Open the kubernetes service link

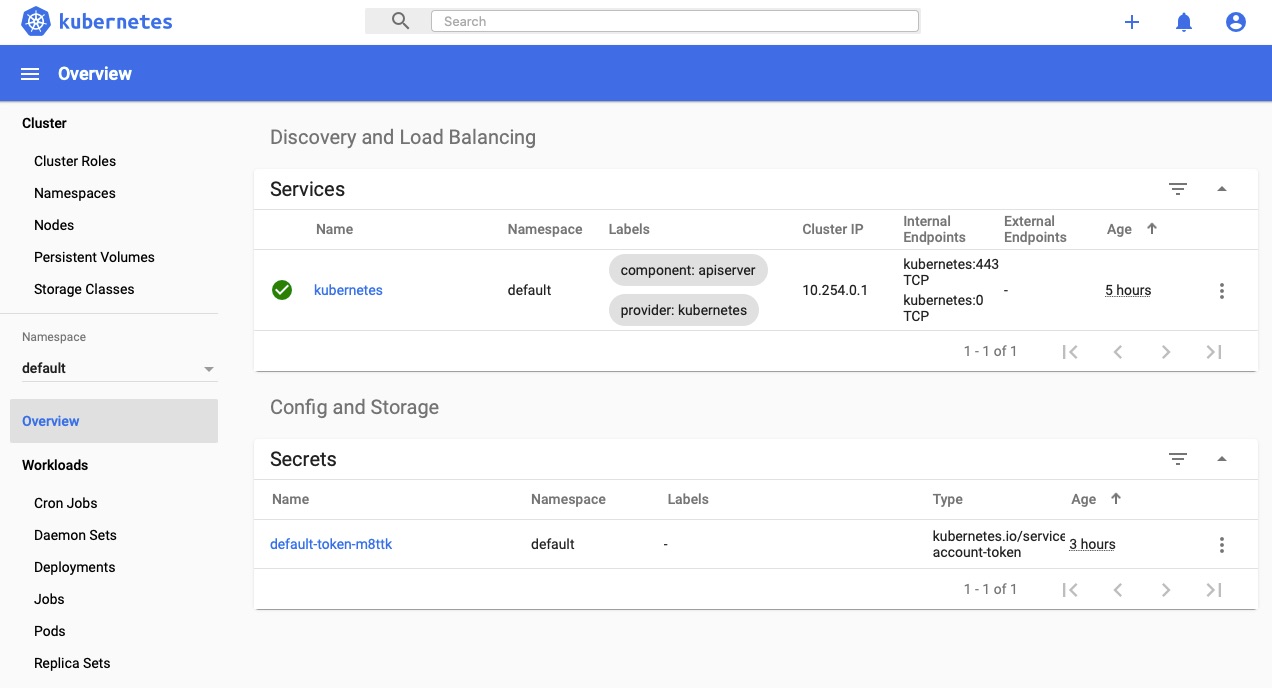click(x=348, y=290)
